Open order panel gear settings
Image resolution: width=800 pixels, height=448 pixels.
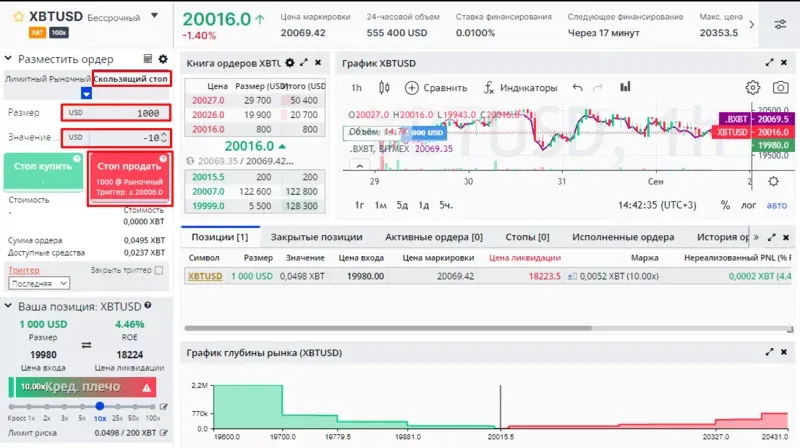163,59
